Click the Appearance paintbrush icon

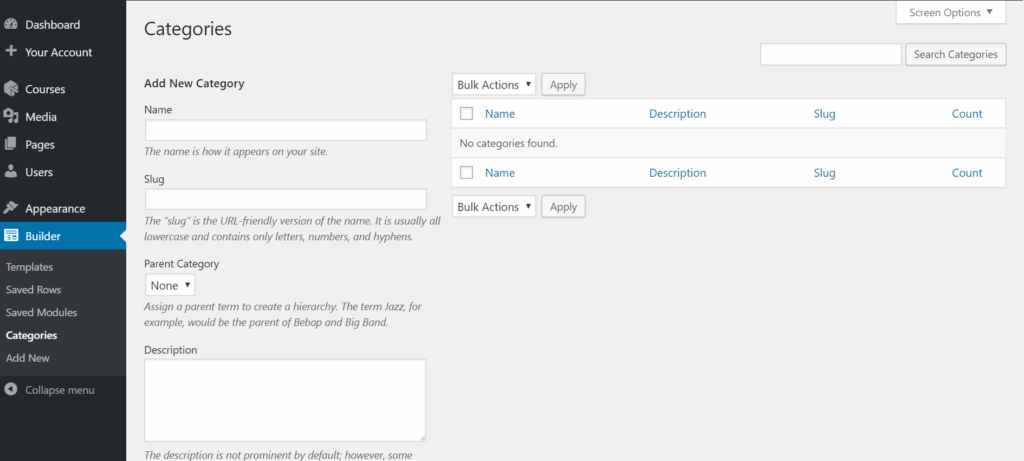pyautogui.click(x=11, y=208)
